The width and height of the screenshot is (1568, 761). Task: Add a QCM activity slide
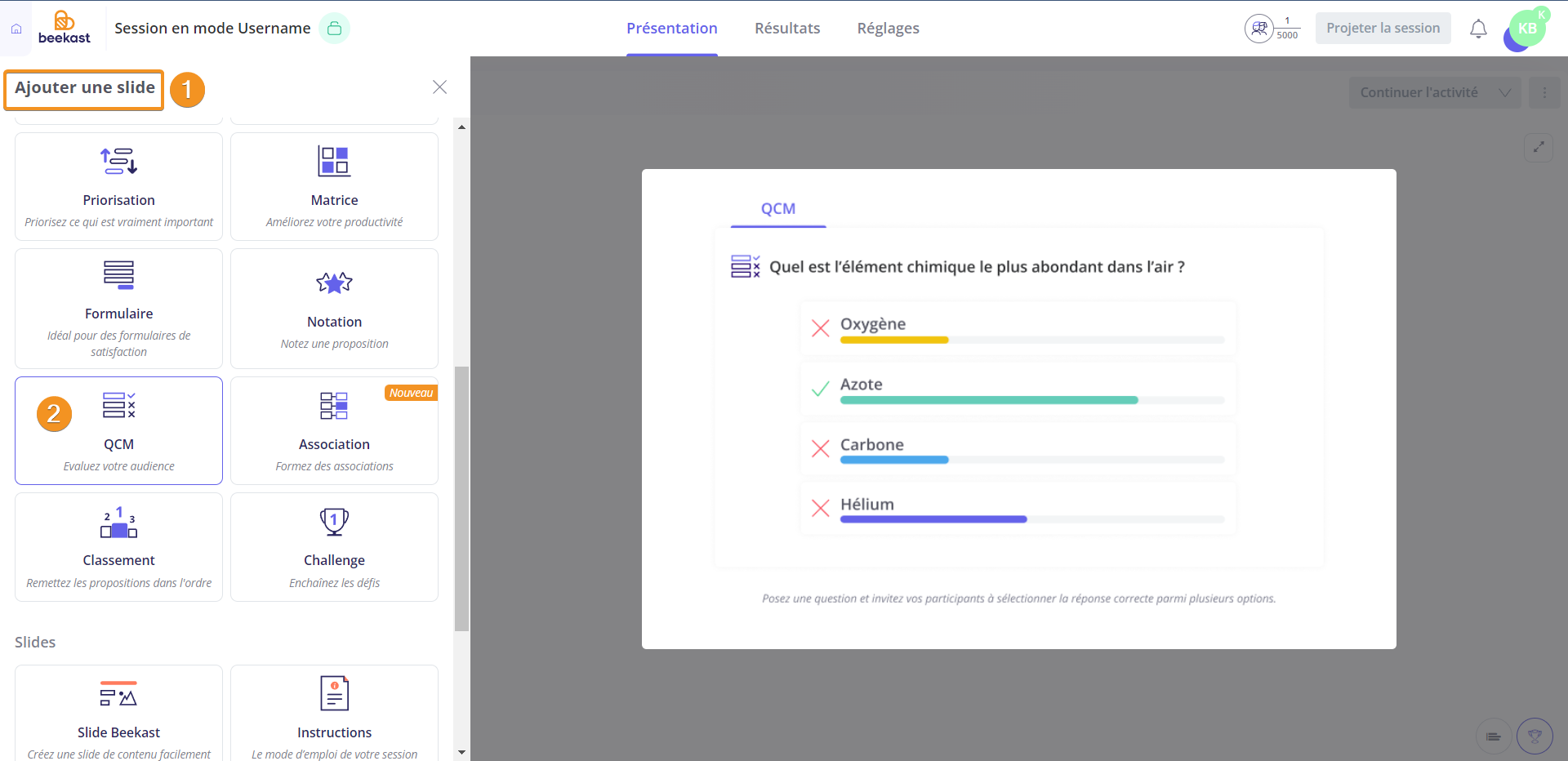(118, 430)
